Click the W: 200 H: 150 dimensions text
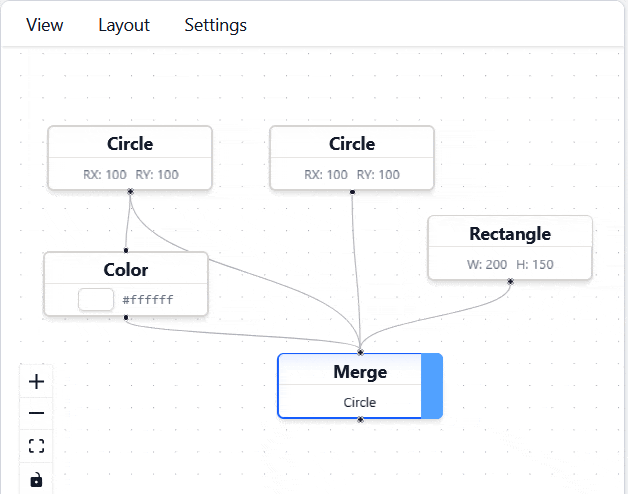Image resolution: width=628 pixels, height=494 pixels. coord(509,265)
